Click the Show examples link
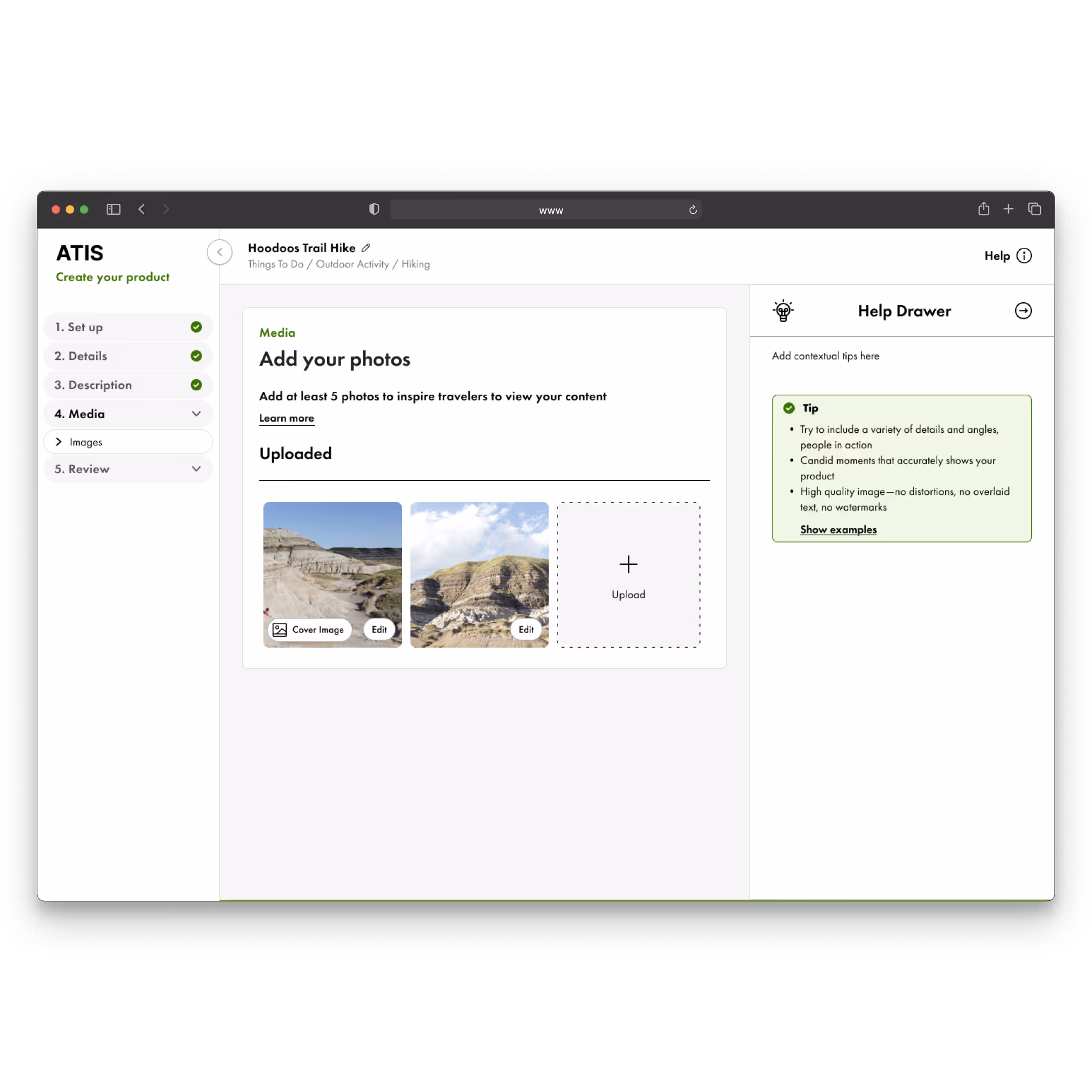 click(838, 530)
